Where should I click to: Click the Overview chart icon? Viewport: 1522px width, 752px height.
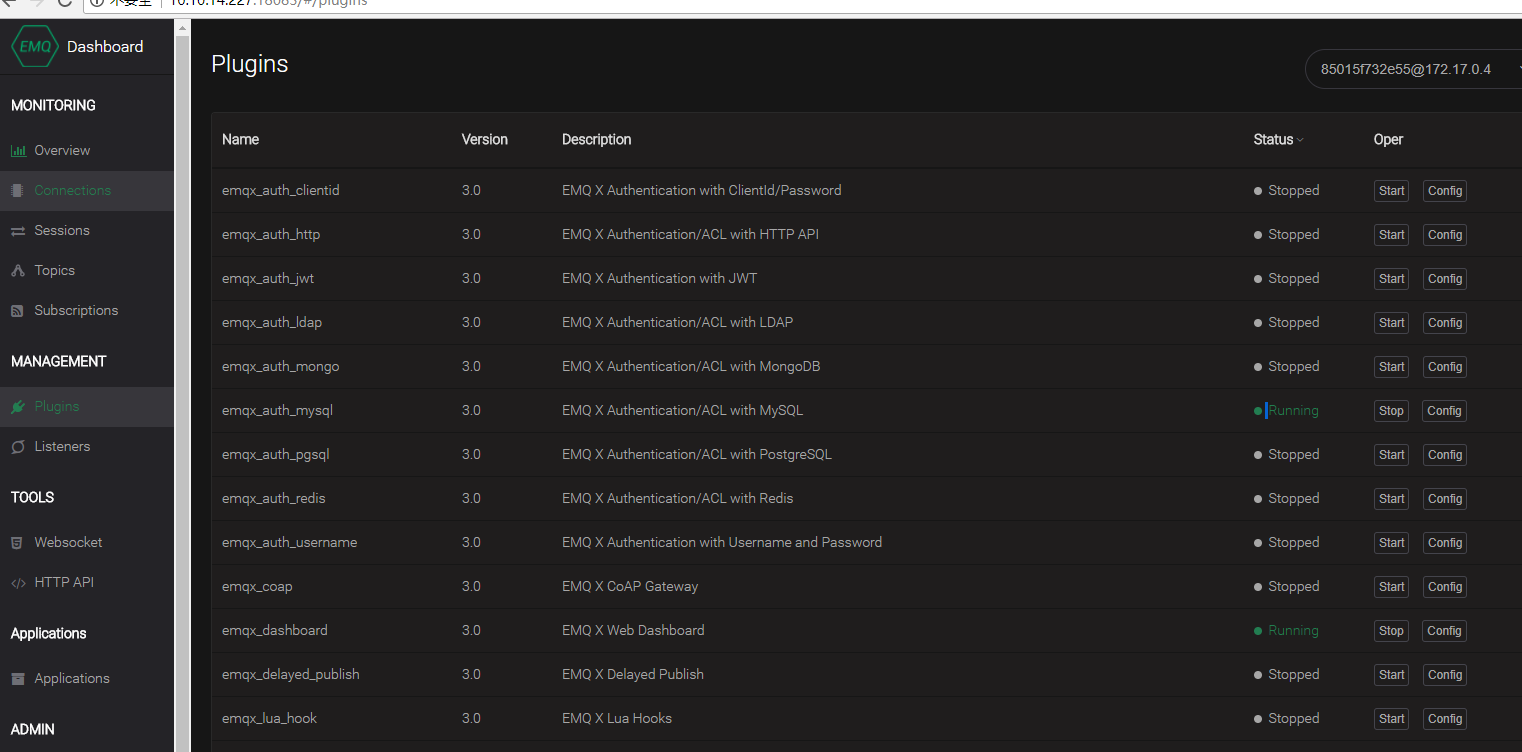[18, 151]
